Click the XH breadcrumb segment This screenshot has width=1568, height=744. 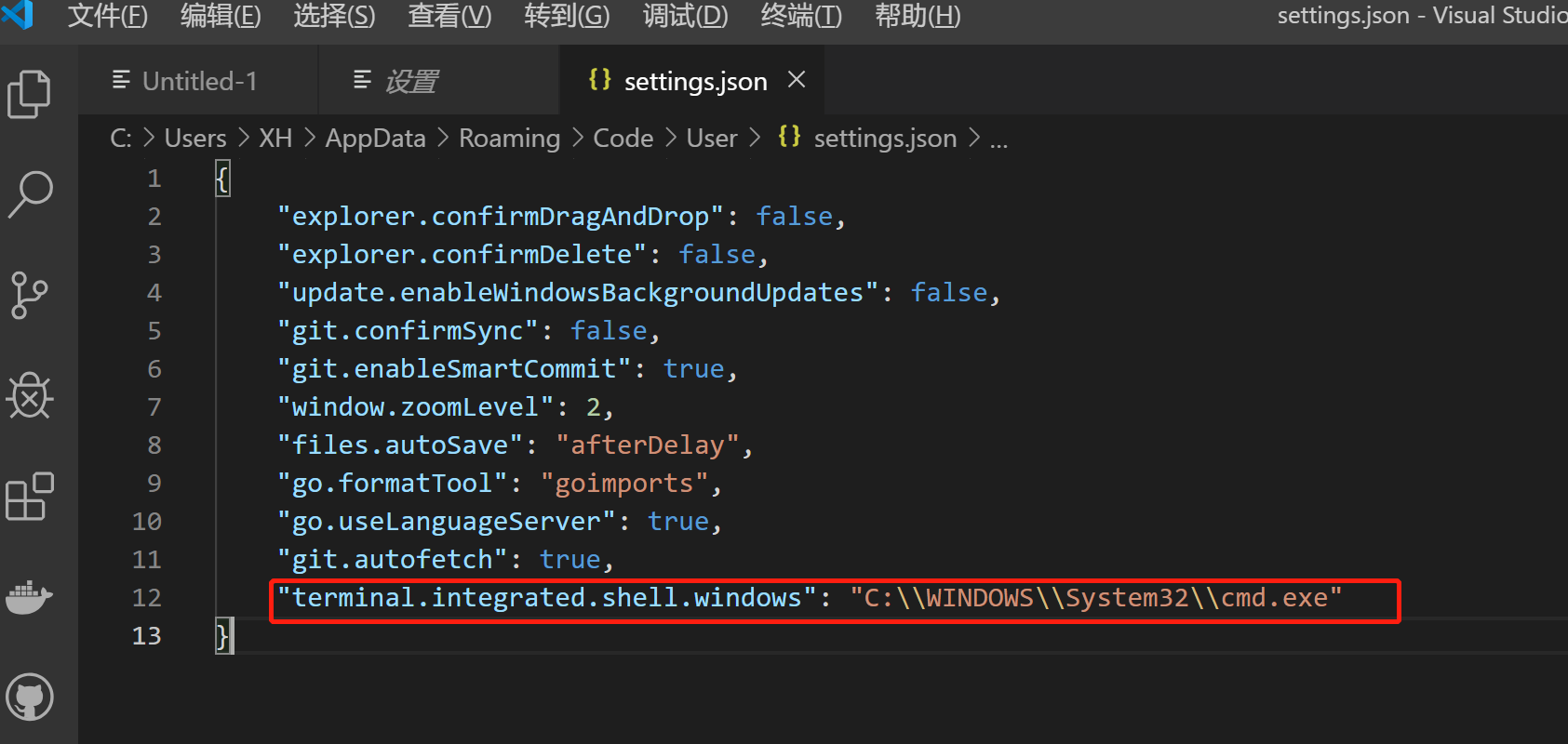275,138
